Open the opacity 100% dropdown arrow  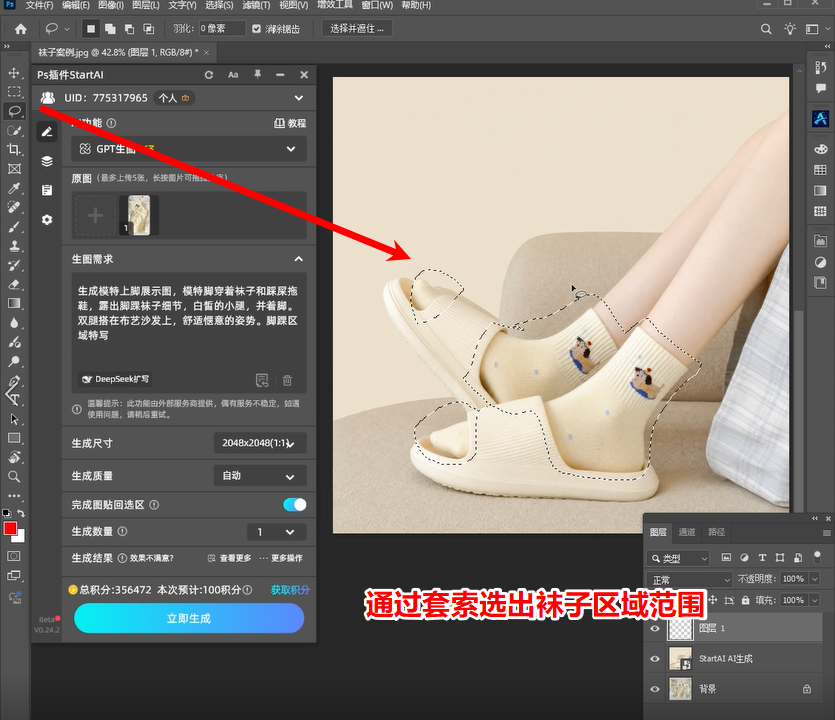pos(815,579)
